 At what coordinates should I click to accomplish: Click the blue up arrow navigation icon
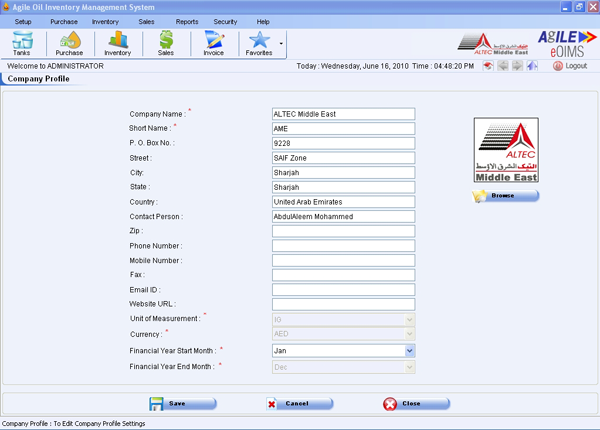(x=532, y=66)
